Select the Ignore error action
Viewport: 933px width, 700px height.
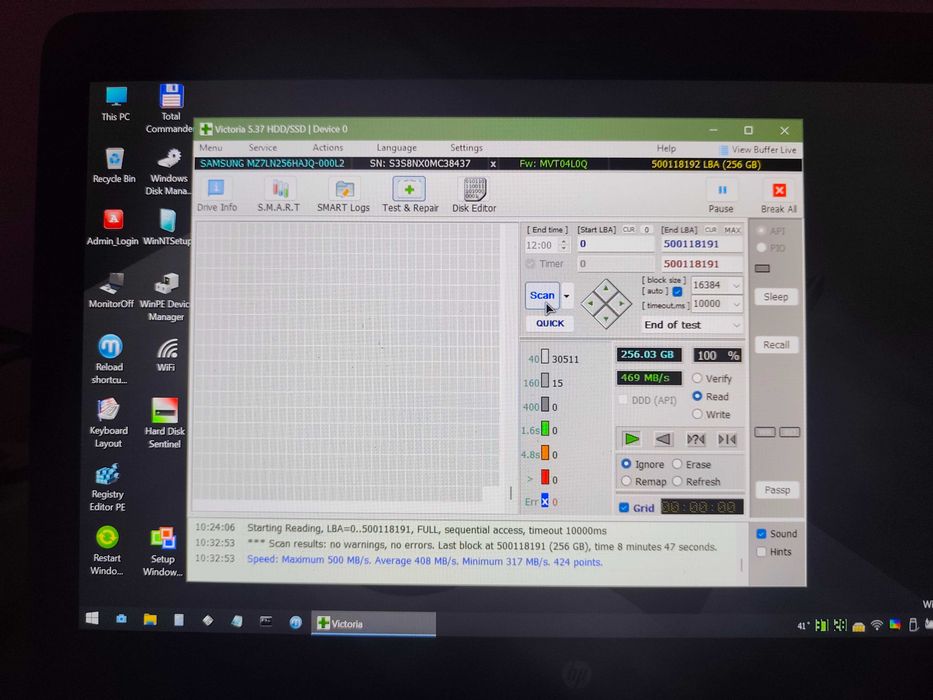pyautogui.click(x=642, y=464)
